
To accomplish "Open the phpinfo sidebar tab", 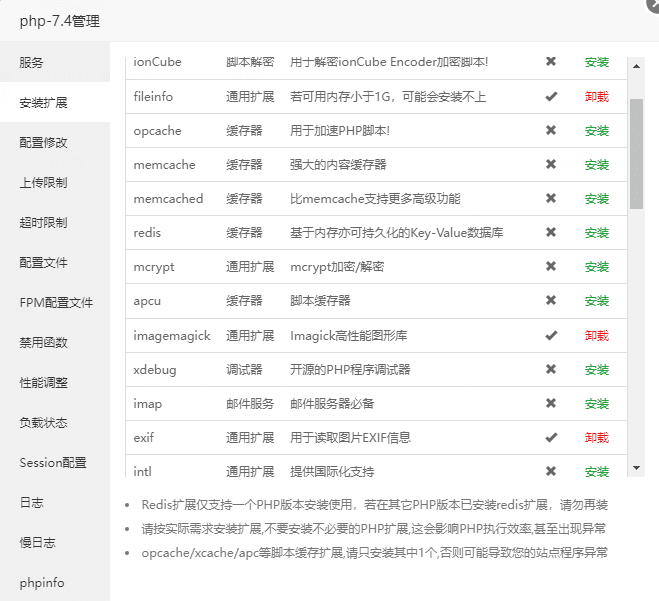I will pyautogui.click(x=41, y=582).
